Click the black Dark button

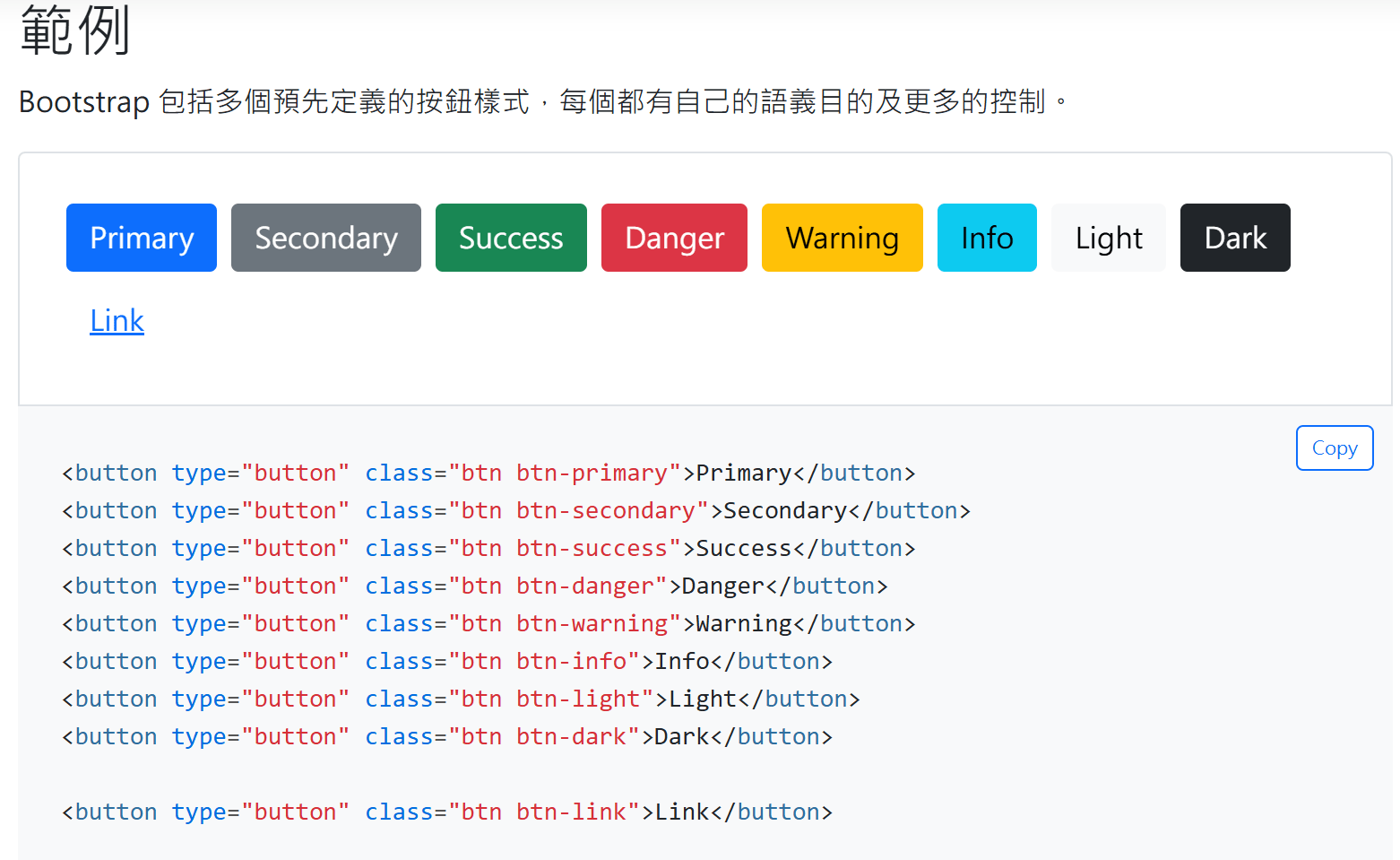tap(1235, 238)
